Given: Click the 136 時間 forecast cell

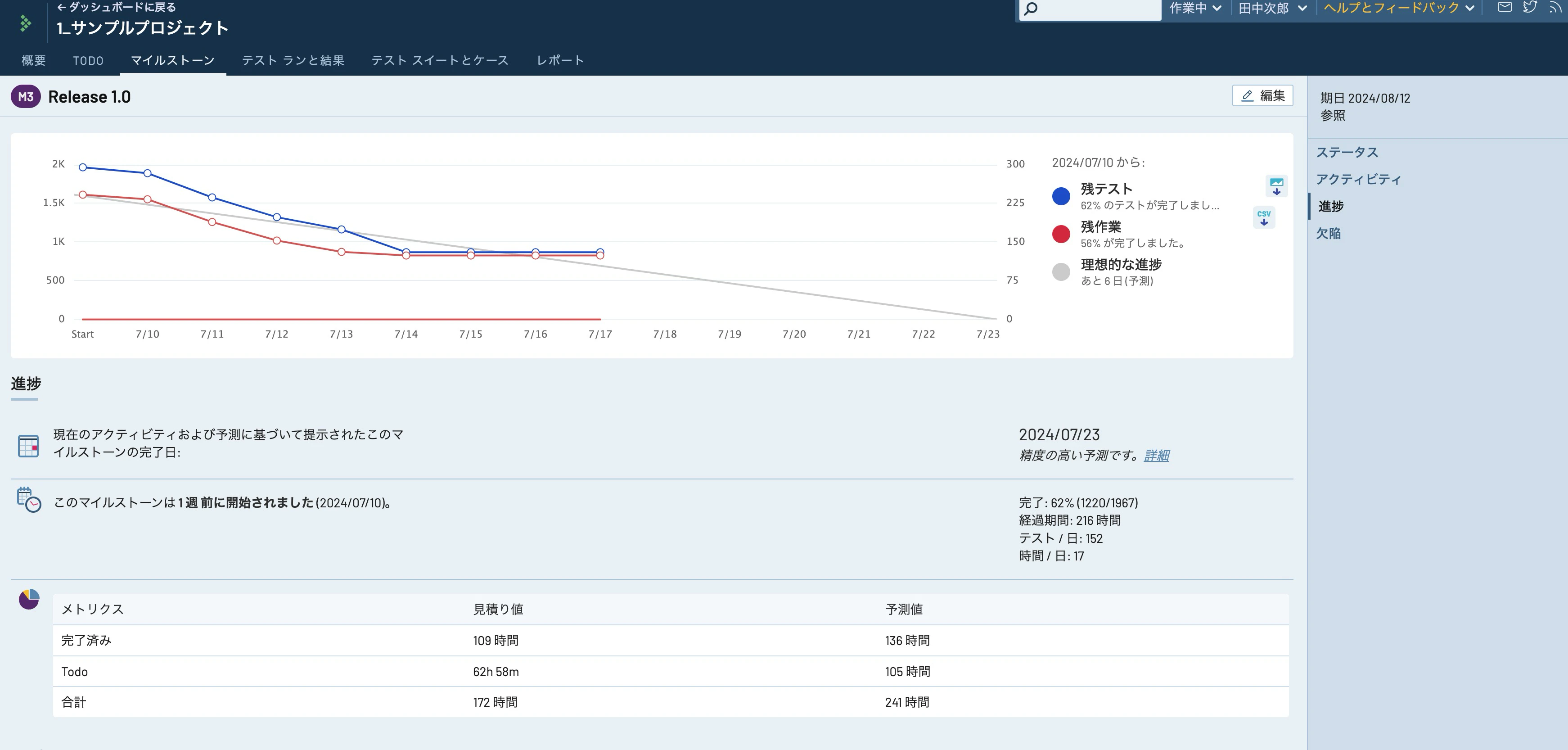Looking at the screenshot, I should point(908,641).
